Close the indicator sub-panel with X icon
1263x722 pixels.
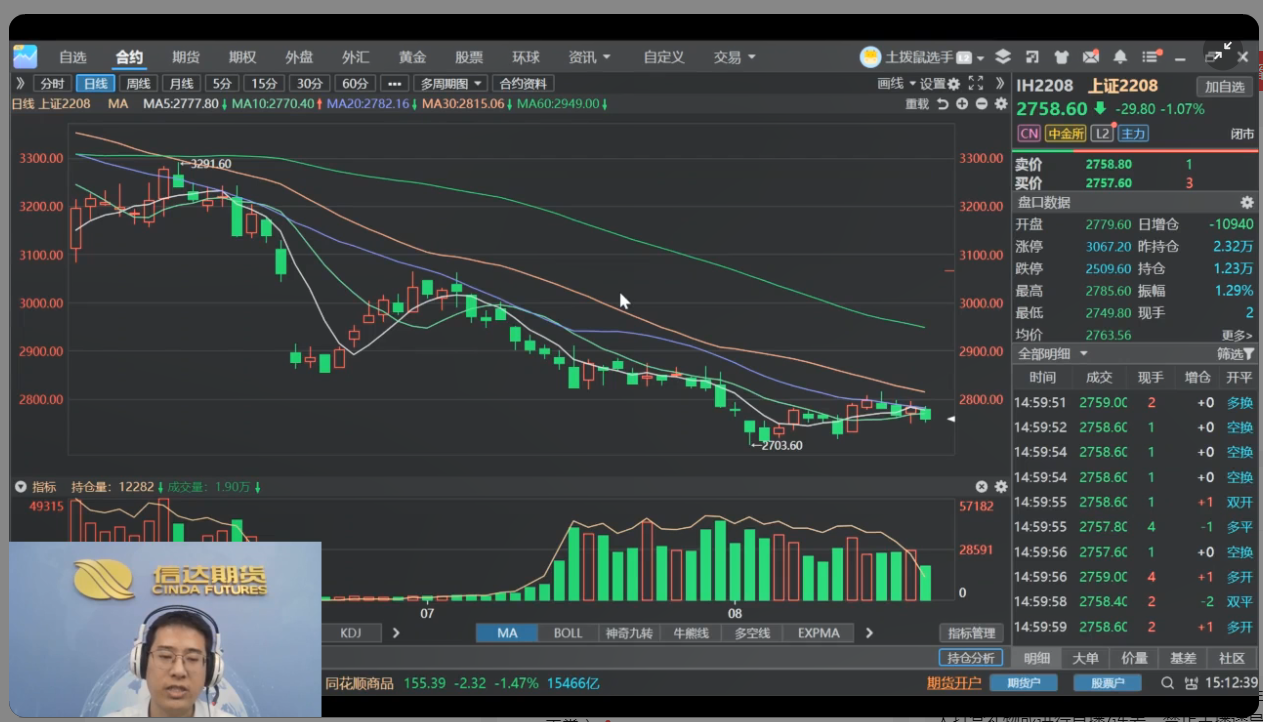pyautogui.click(x=981, y=487)
